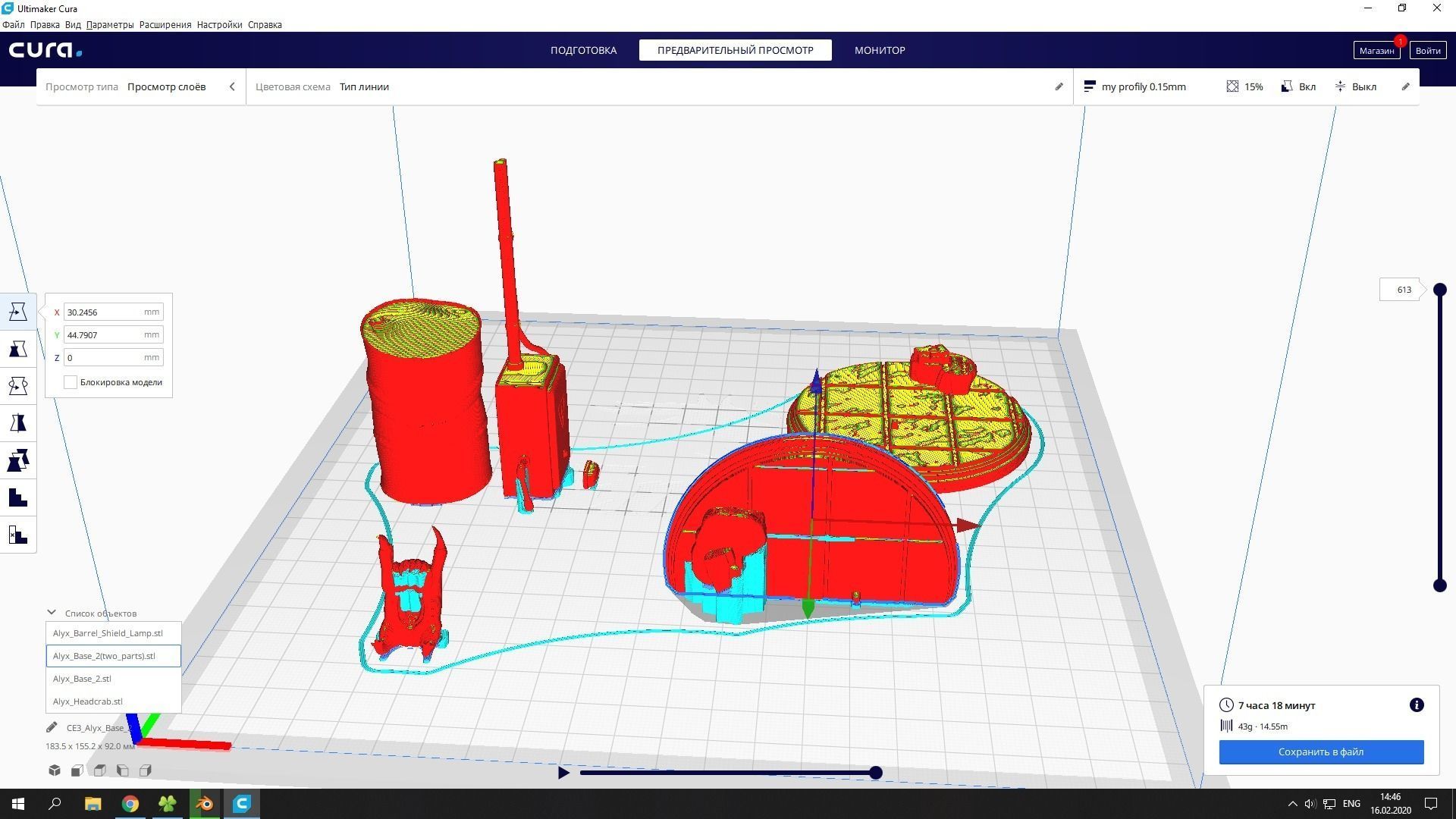The image size is (1456, 819).
Task: Click Сохранить в файл button
Action: pos(1320,752)
